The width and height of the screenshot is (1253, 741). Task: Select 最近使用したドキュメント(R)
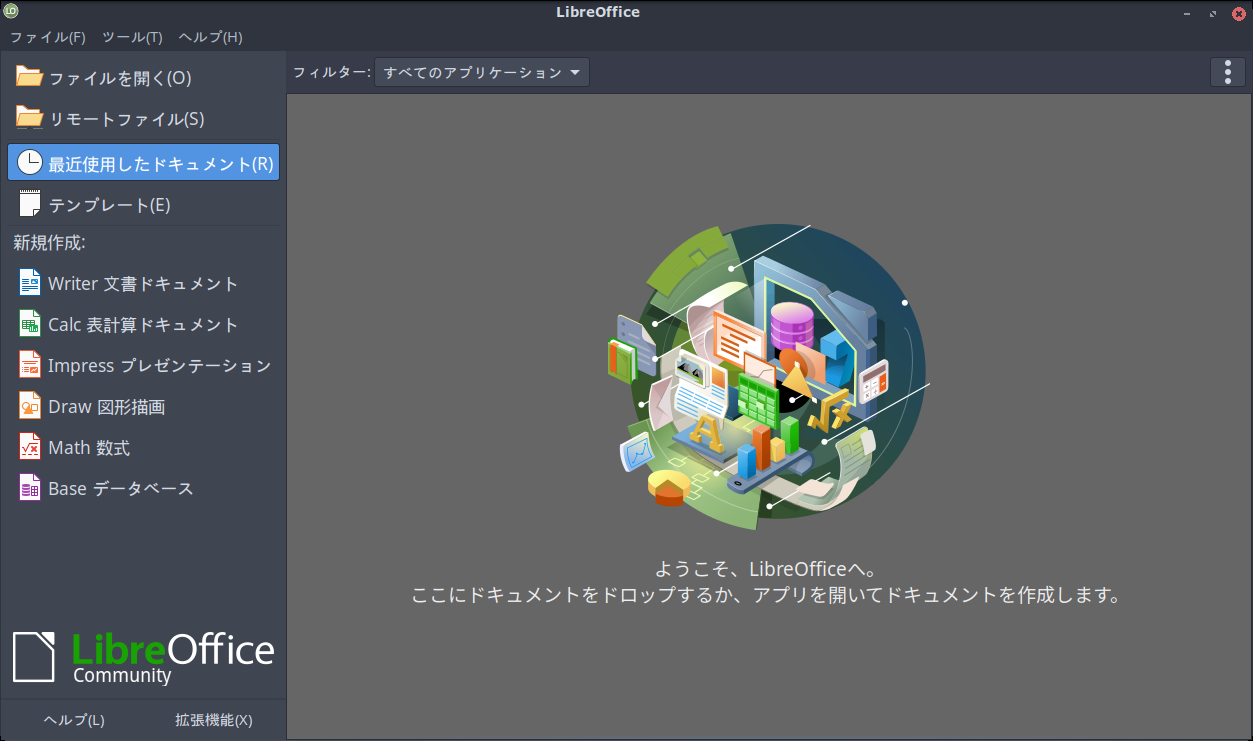(143, 163)
